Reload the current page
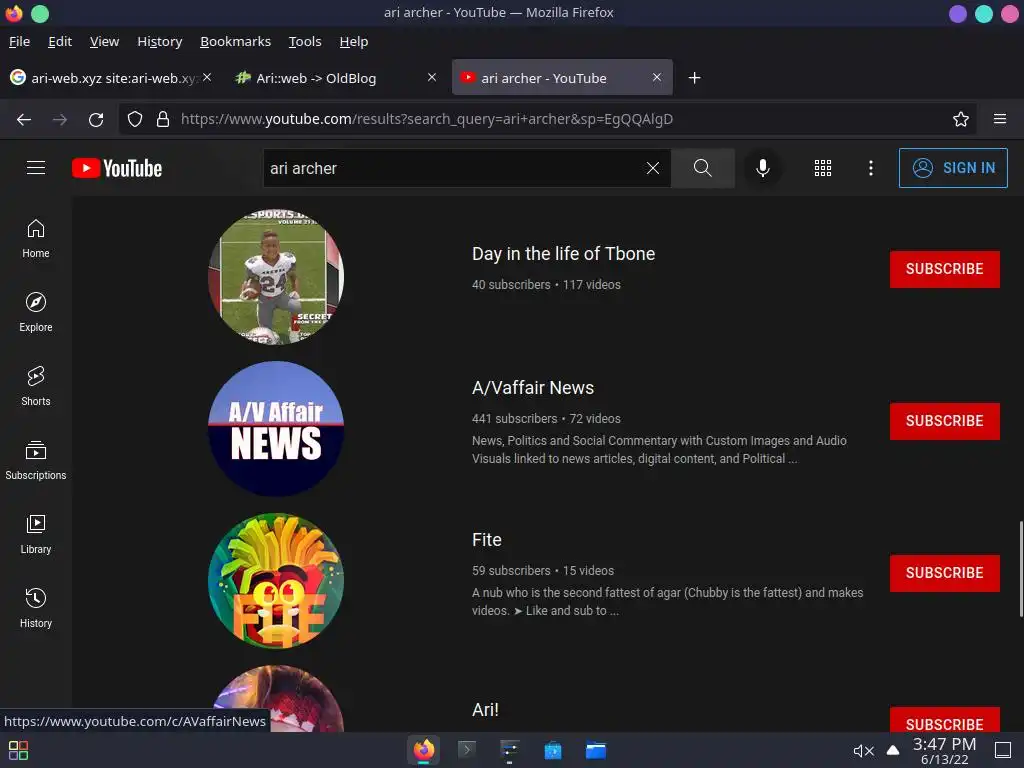1024x768 pixels. [96, 119]
